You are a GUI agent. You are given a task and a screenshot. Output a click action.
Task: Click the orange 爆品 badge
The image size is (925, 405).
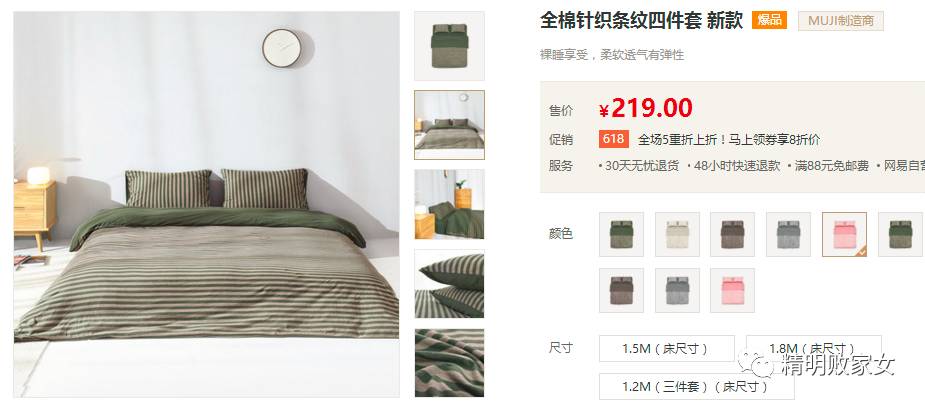point(769,20)
